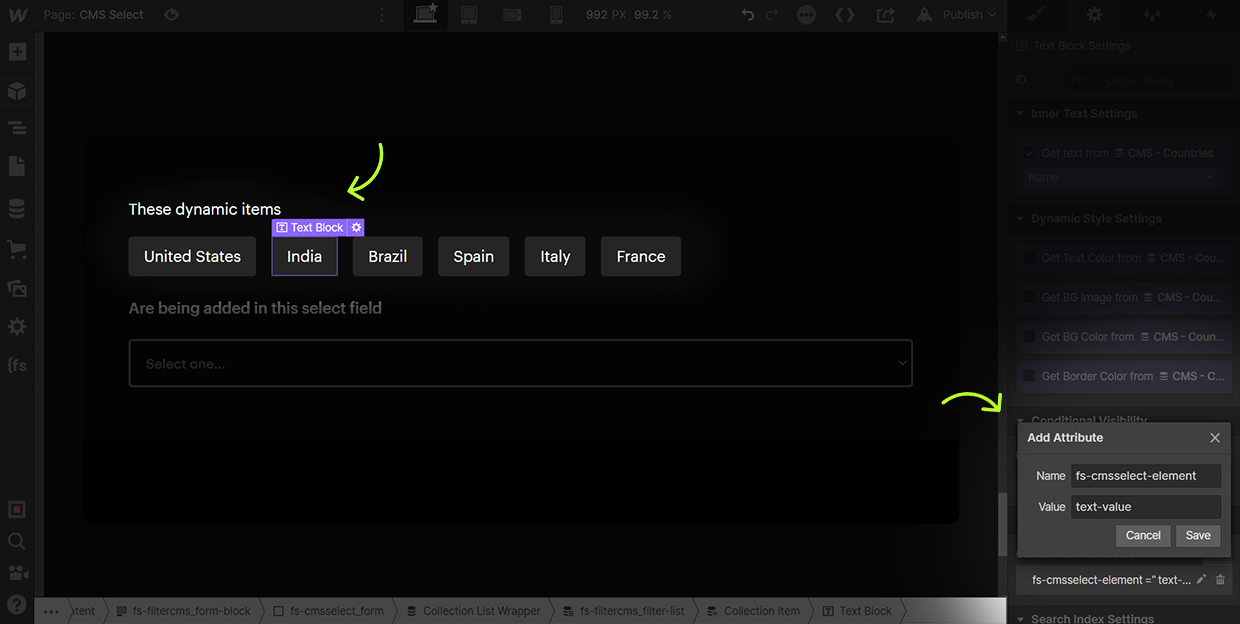1240x624 pixels.
Task: Switch to the Element Settings gear tab
Action: click(1094, 15)
